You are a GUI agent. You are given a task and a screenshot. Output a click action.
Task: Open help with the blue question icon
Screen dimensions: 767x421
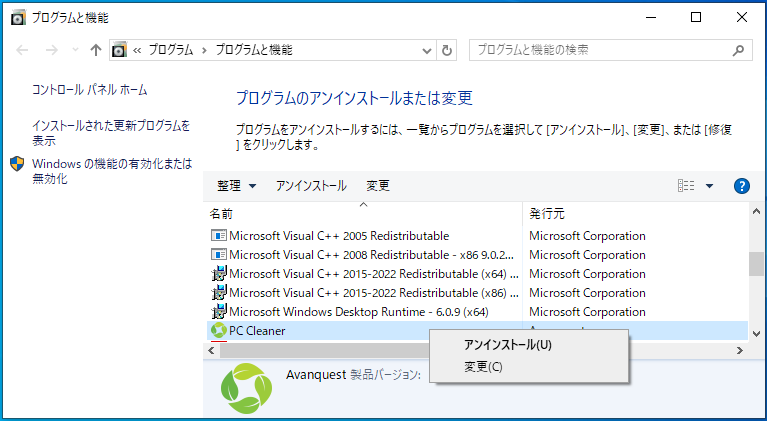pos(741,186)
